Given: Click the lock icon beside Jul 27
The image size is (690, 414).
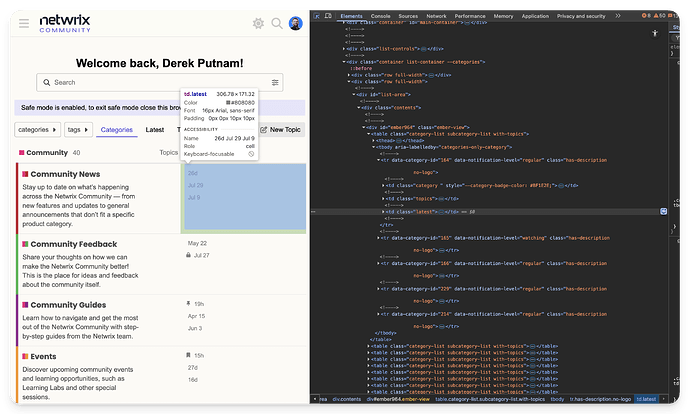Looking at the screenshot, I should 188,255.
